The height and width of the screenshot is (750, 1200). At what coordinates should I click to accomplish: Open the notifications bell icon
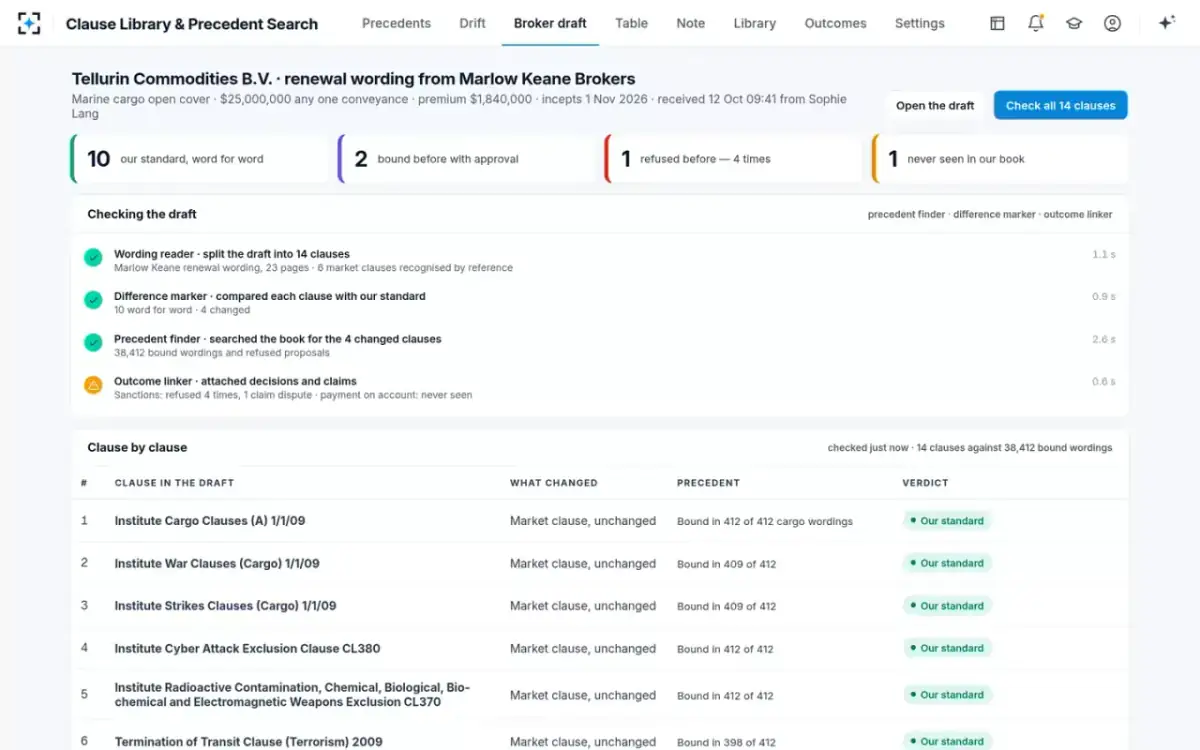click(x=1036, y=23)
